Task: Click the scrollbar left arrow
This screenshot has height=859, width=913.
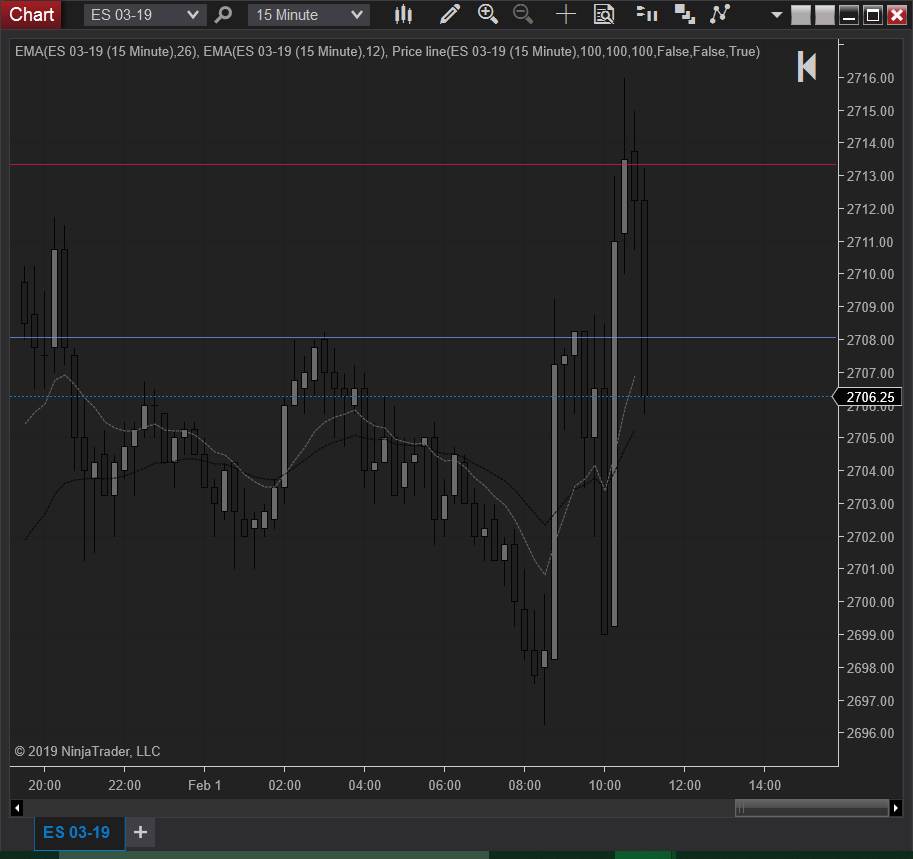Action: coord(17,808)
